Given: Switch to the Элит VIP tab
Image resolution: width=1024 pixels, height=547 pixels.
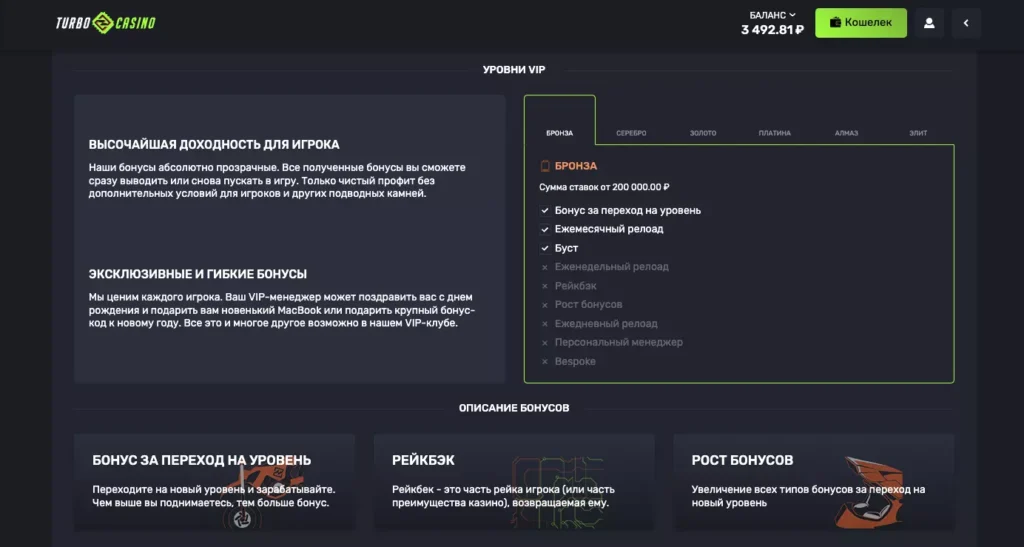Looking at the screenshot, I should [x=918, y=133].
